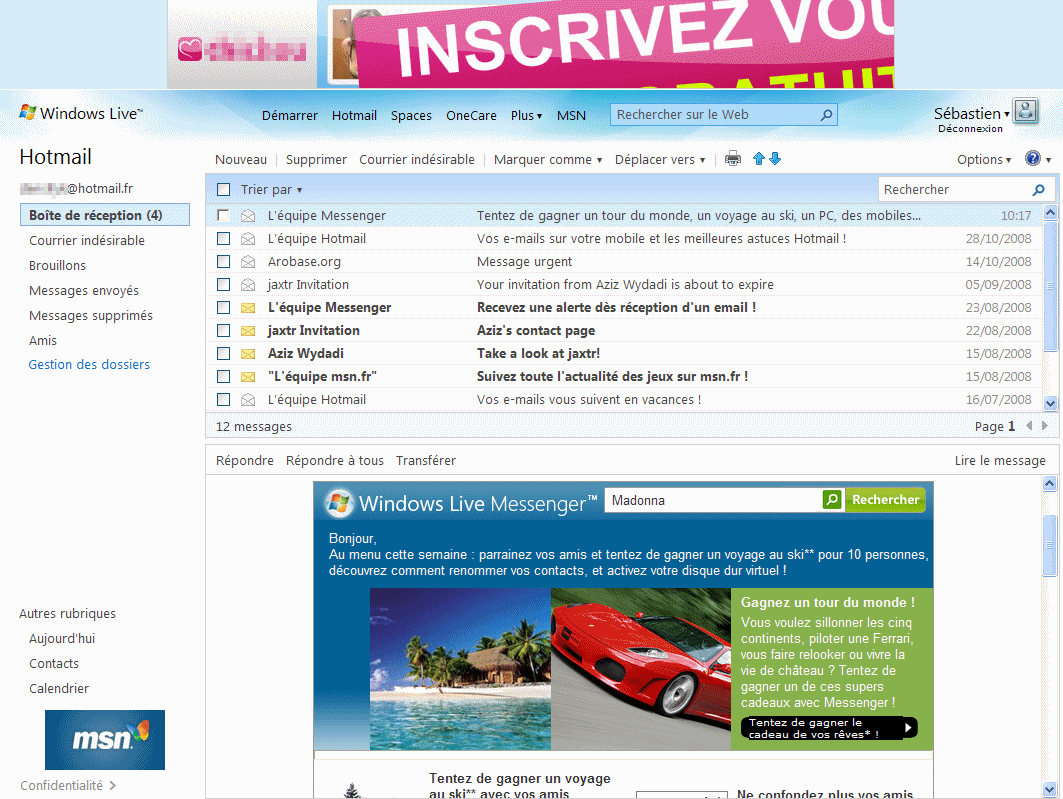Image resolution: width=1063 pixels, height=799 pixels.
Task: Click the arrow on "Tentez de gagner" banner button
Action: (908, 728)
